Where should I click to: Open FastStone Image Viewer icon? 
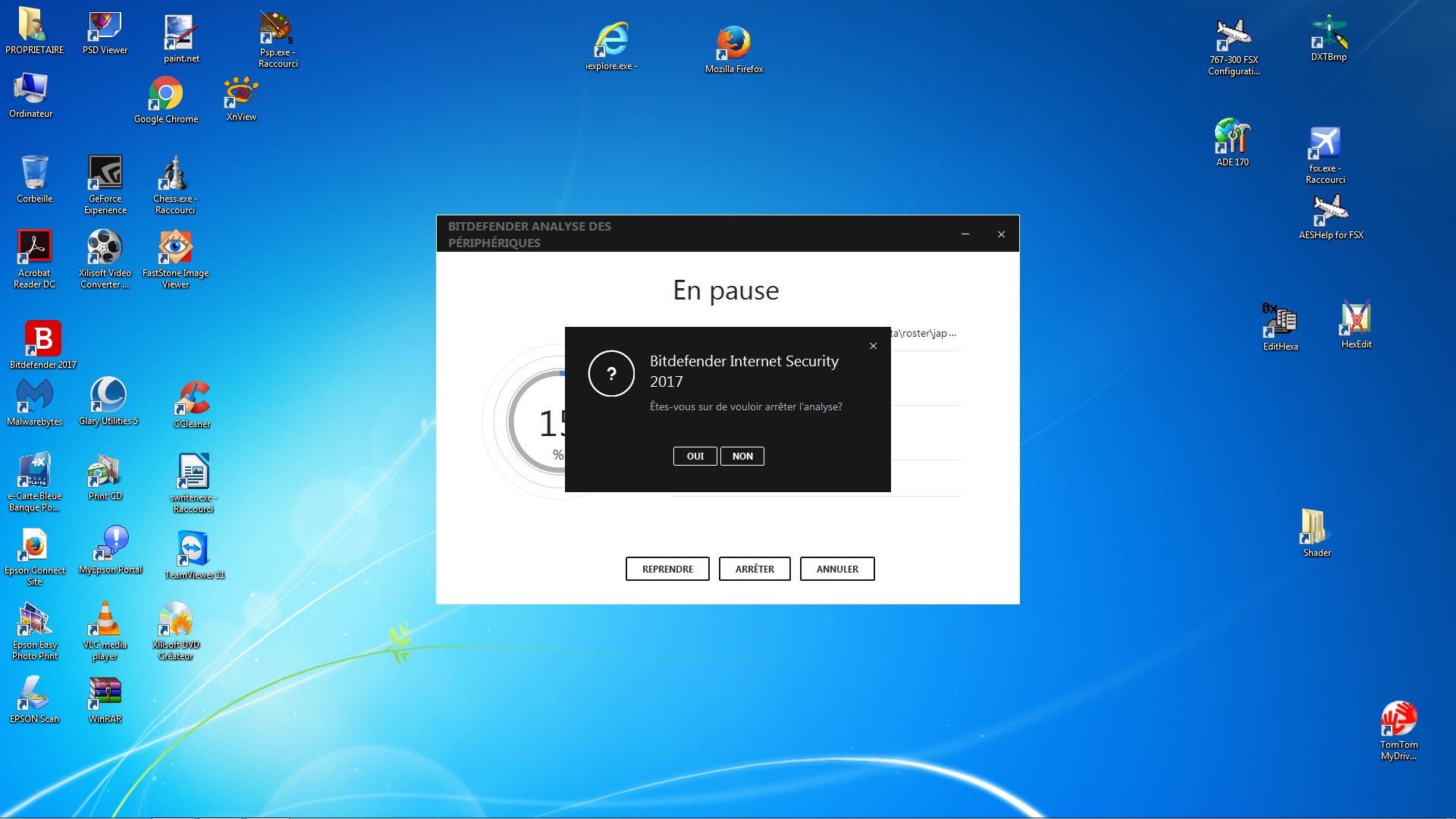click(175, 259)
